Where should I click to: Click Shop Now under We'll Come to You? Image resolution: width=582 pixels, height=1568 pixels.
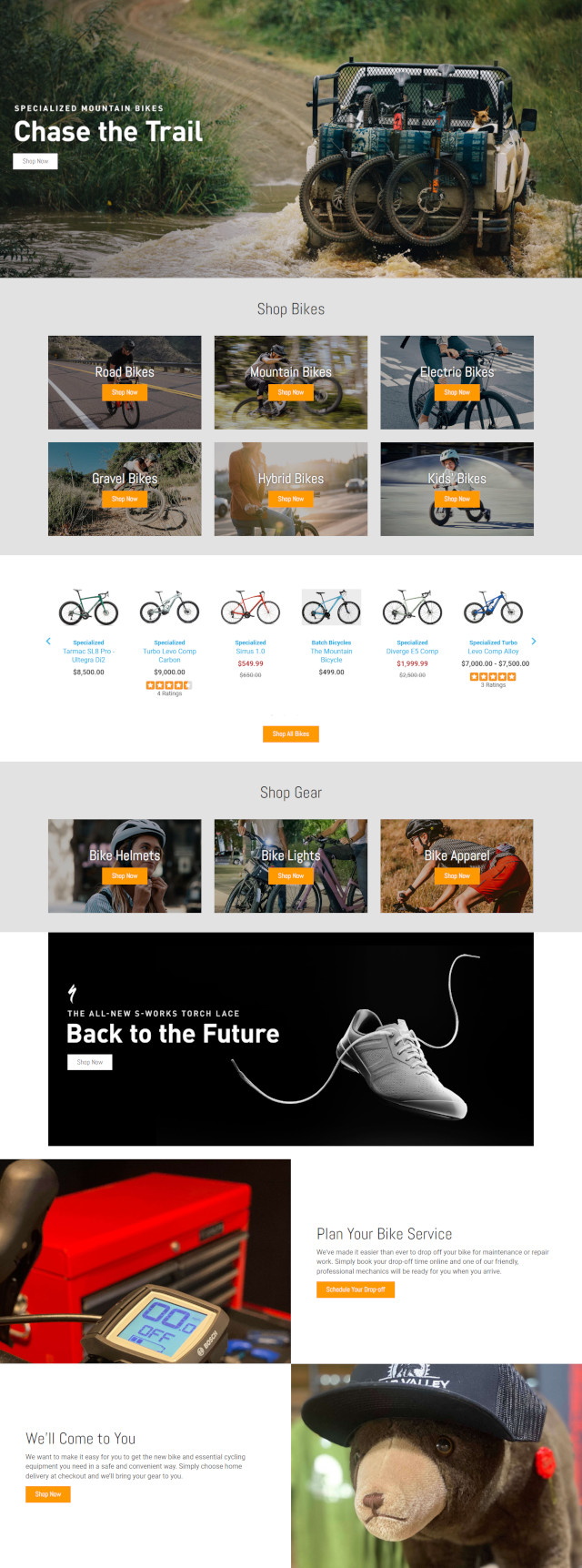(48, 1494)
